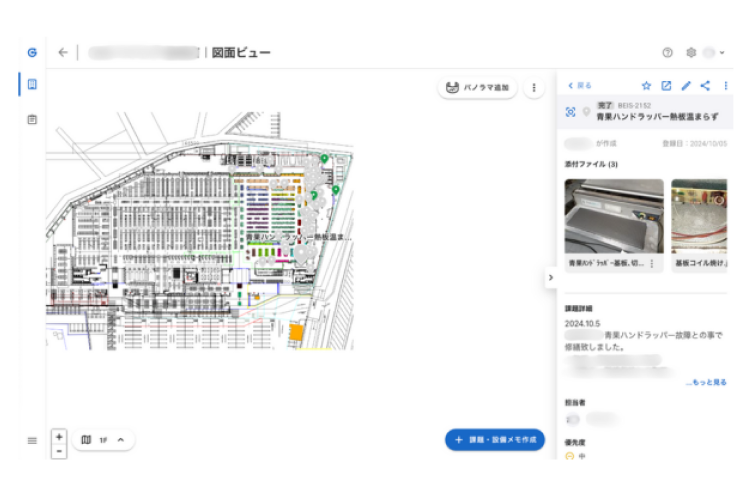Open the help question mark icon
This screenshot has width=750, height=498.
(667, 53)
